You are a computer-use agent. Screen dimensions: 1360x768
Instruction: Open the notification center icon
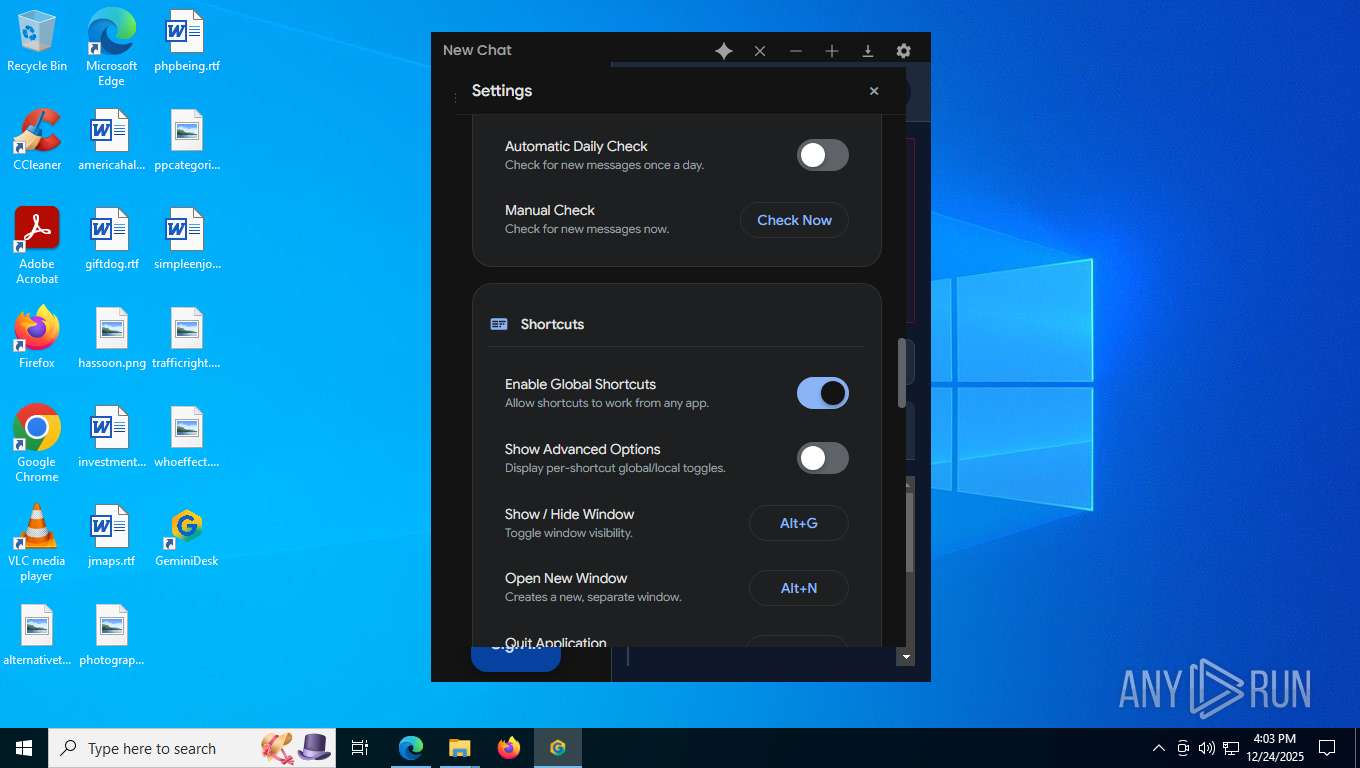coord(1327,748)
